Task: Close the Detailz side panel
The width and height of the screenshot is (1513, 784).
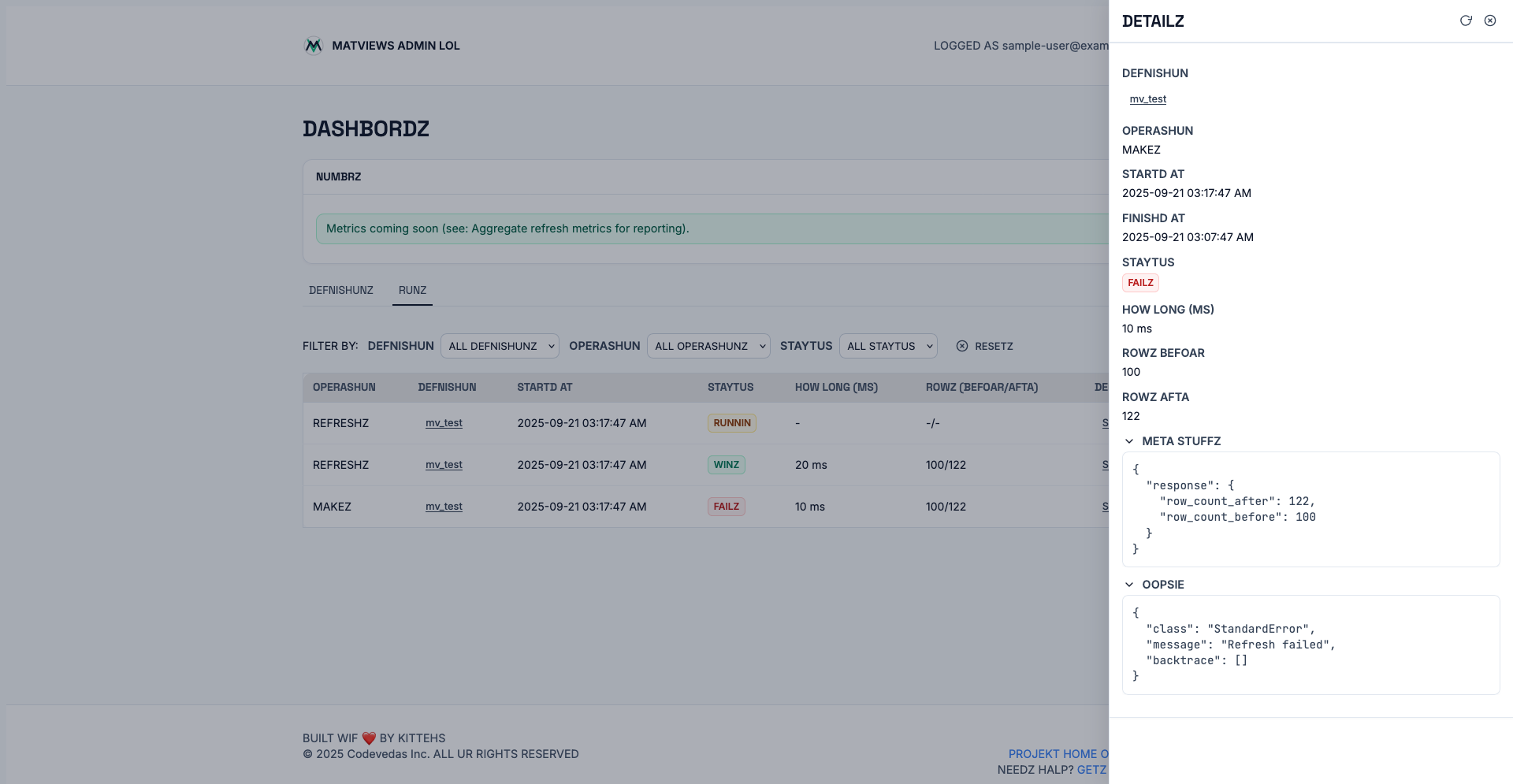Action: pos(1490,21)
